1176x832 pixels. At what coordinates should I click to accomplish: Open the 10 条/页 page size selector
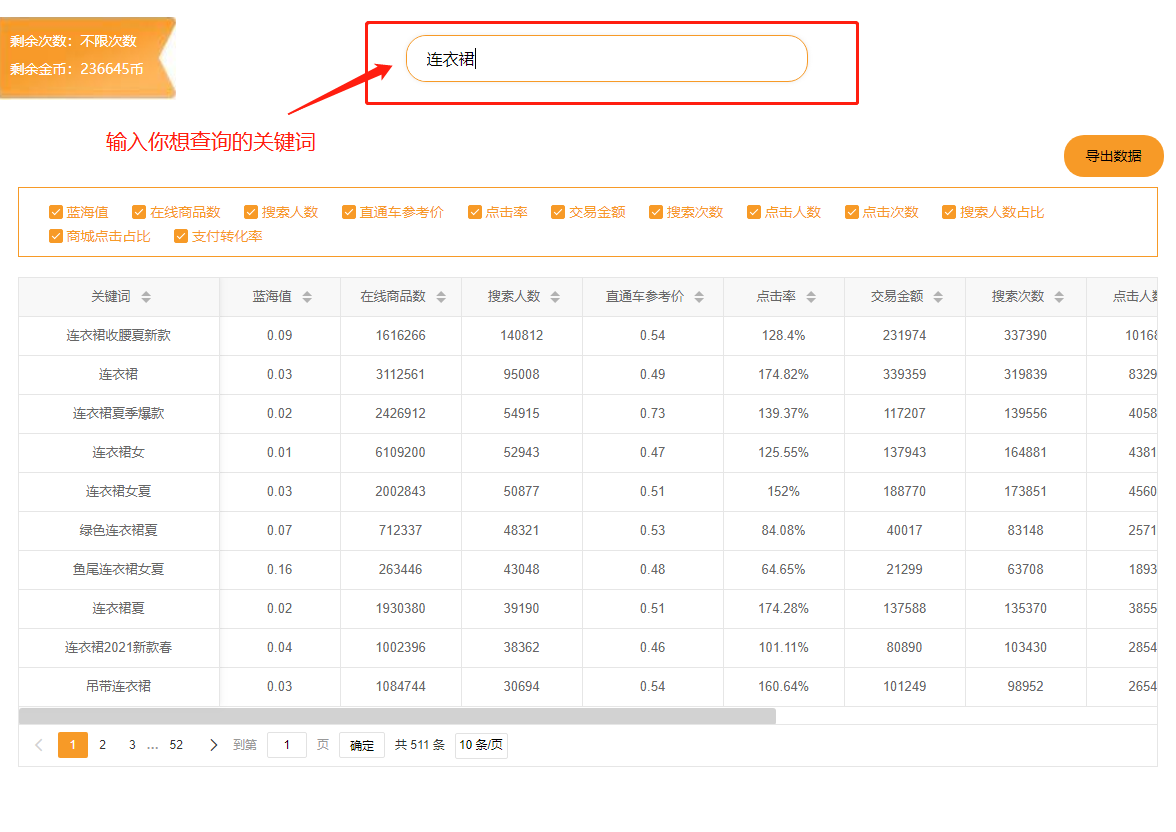coord(481,745)
